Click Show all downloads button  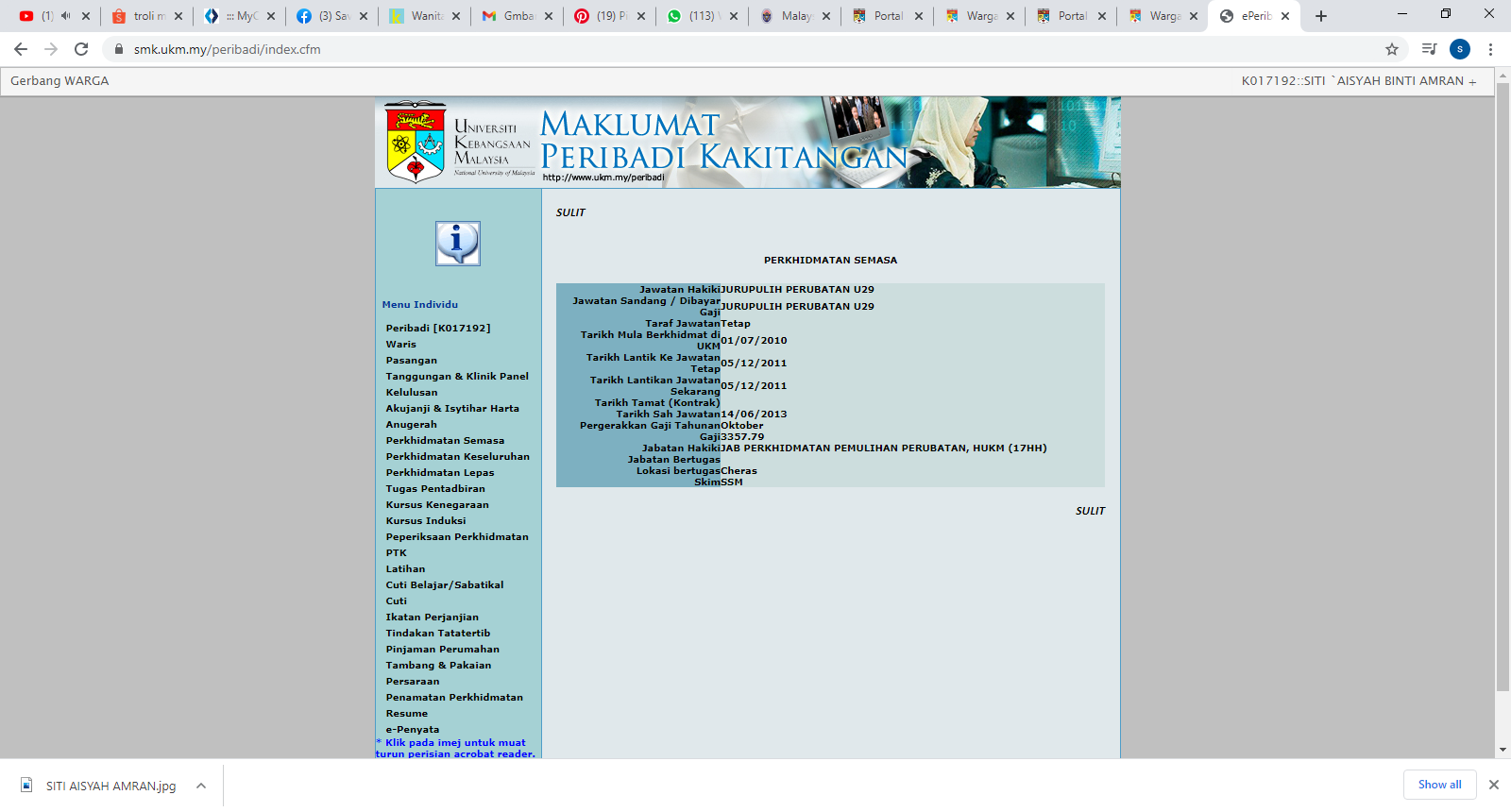(x=1439, y=785)
